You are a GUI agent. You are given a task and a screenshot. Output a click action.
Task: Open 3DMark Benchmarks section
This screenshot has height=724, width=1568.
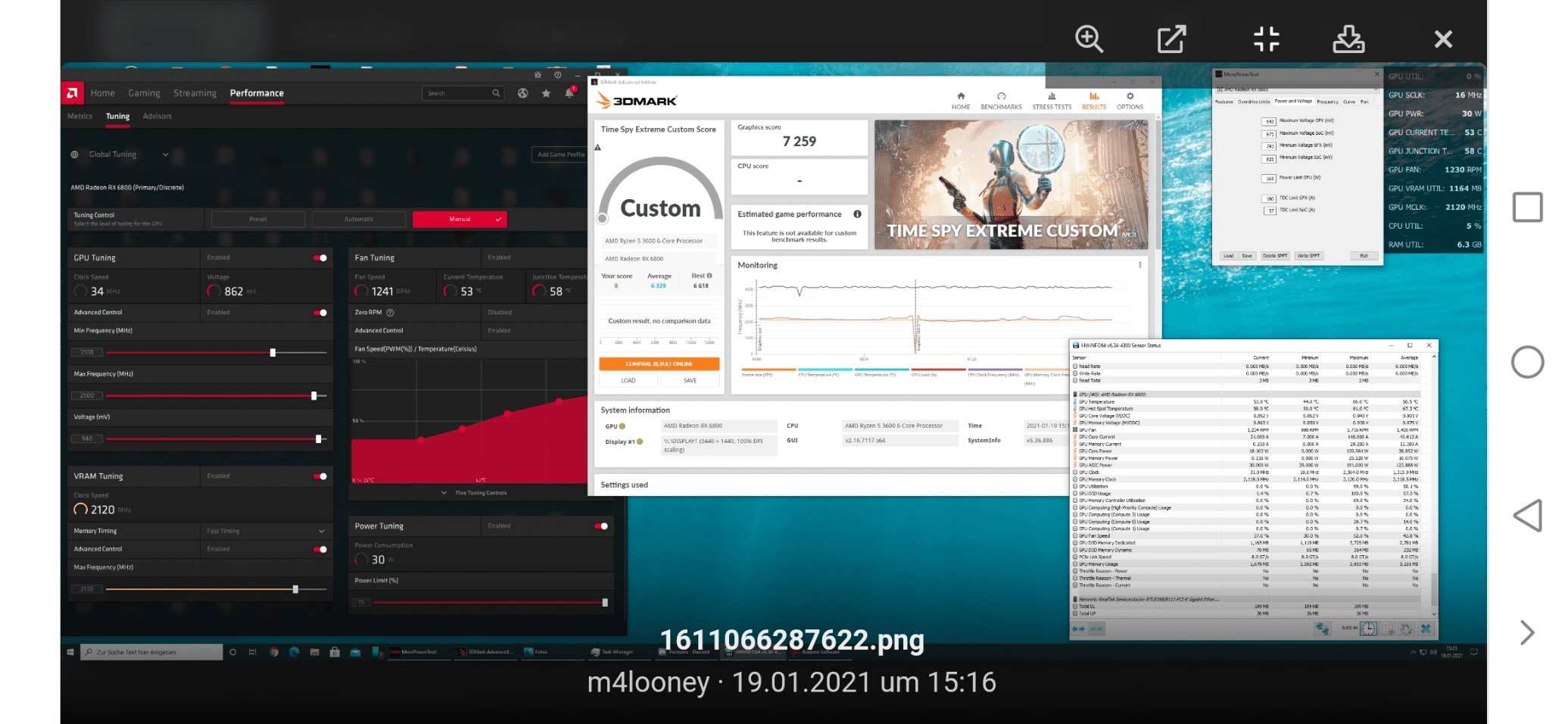pos(1001,101)
